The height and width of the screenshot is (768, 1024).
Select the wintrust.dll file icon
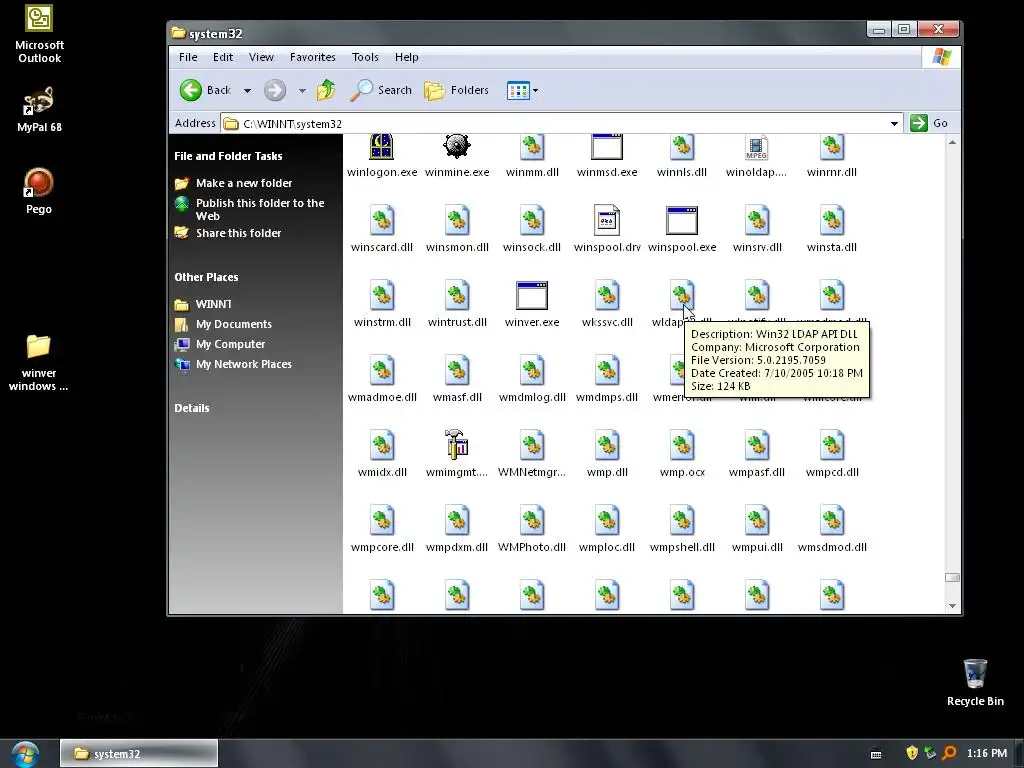[x=456, y=295]
